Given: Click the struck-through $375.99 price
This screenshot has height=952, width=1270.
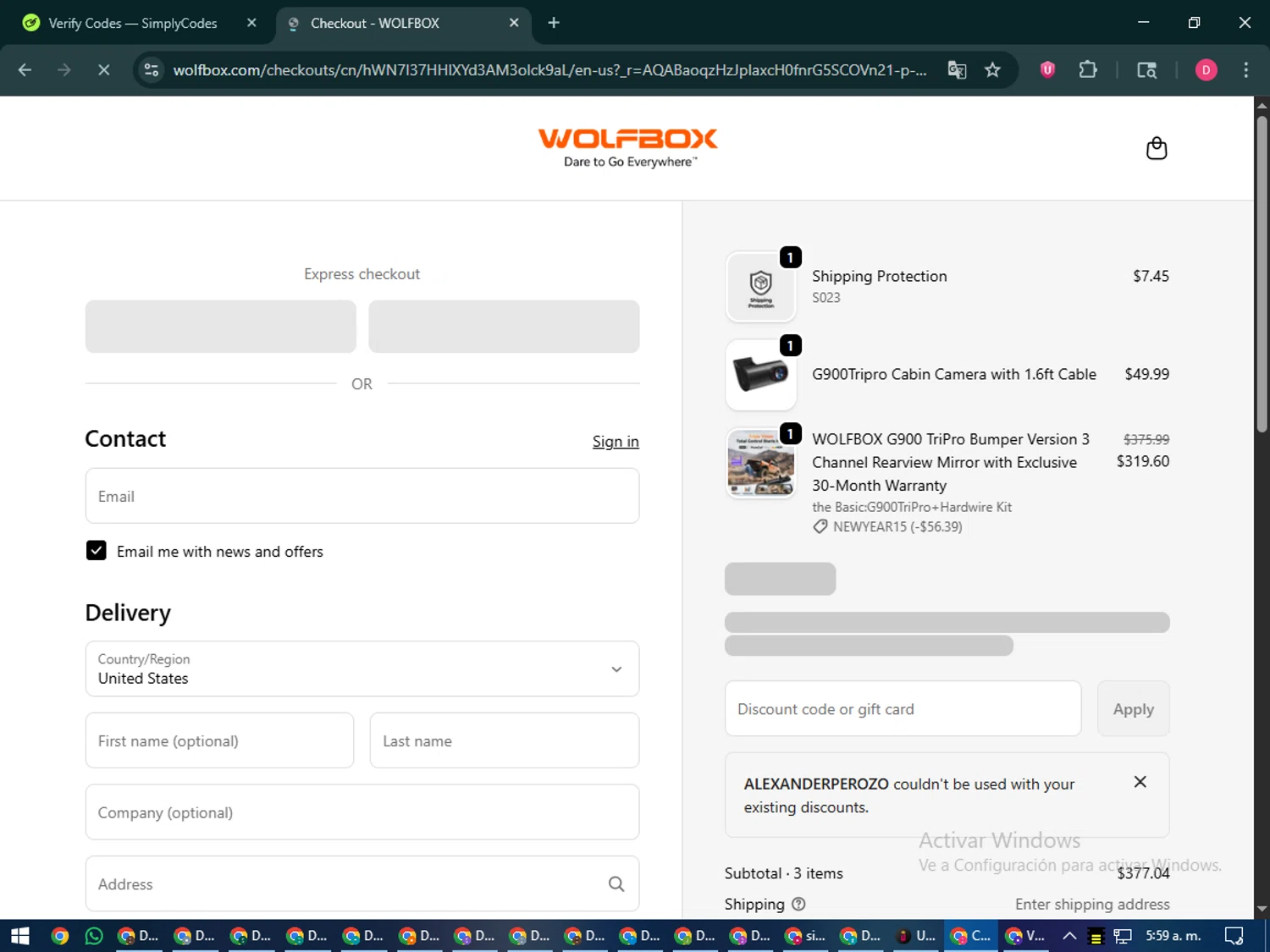Looking at the screenshot, I should tap(1146, 439).
